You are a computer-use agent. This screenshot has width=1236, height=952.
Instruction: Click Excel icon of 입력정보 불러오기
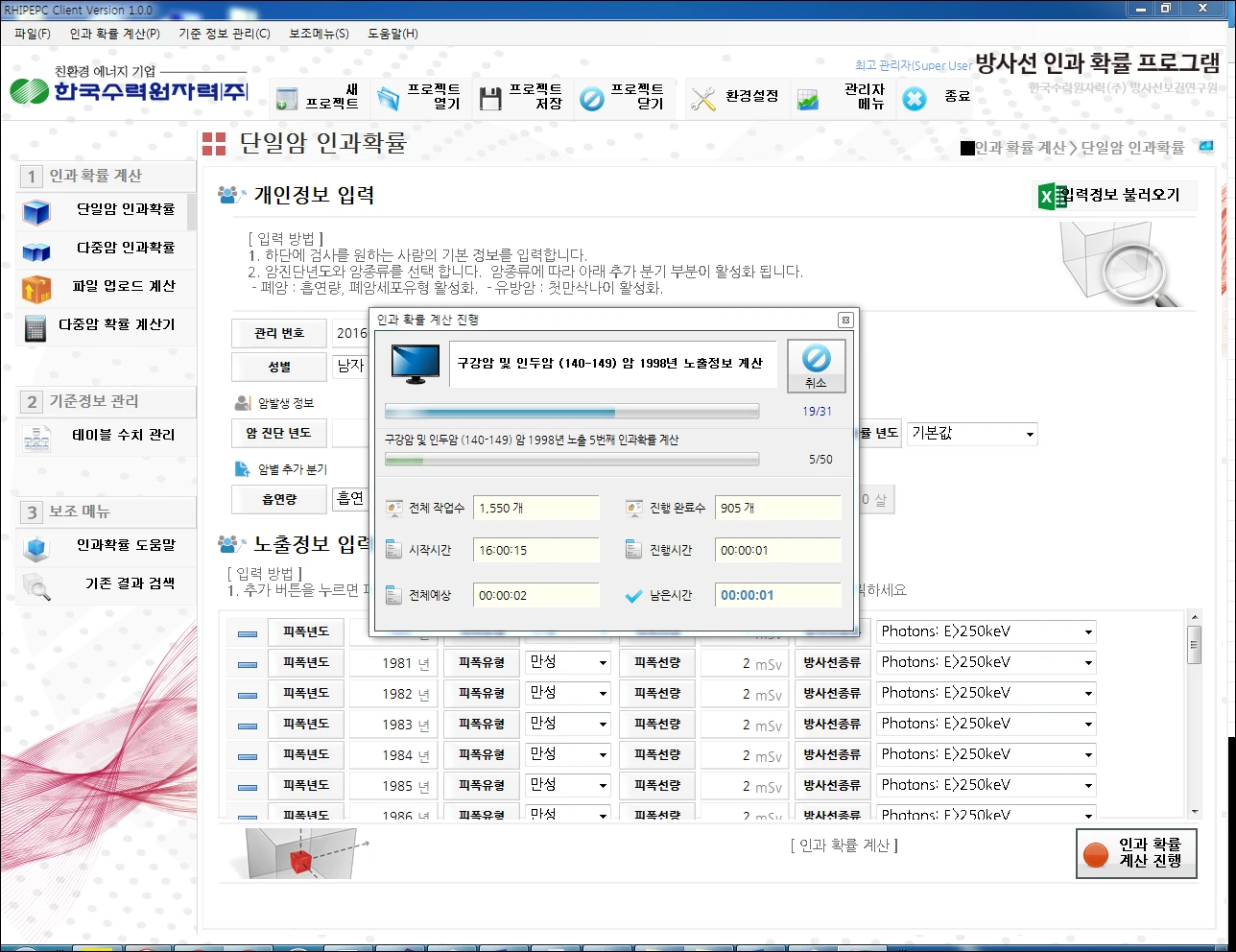point(1052,196)
